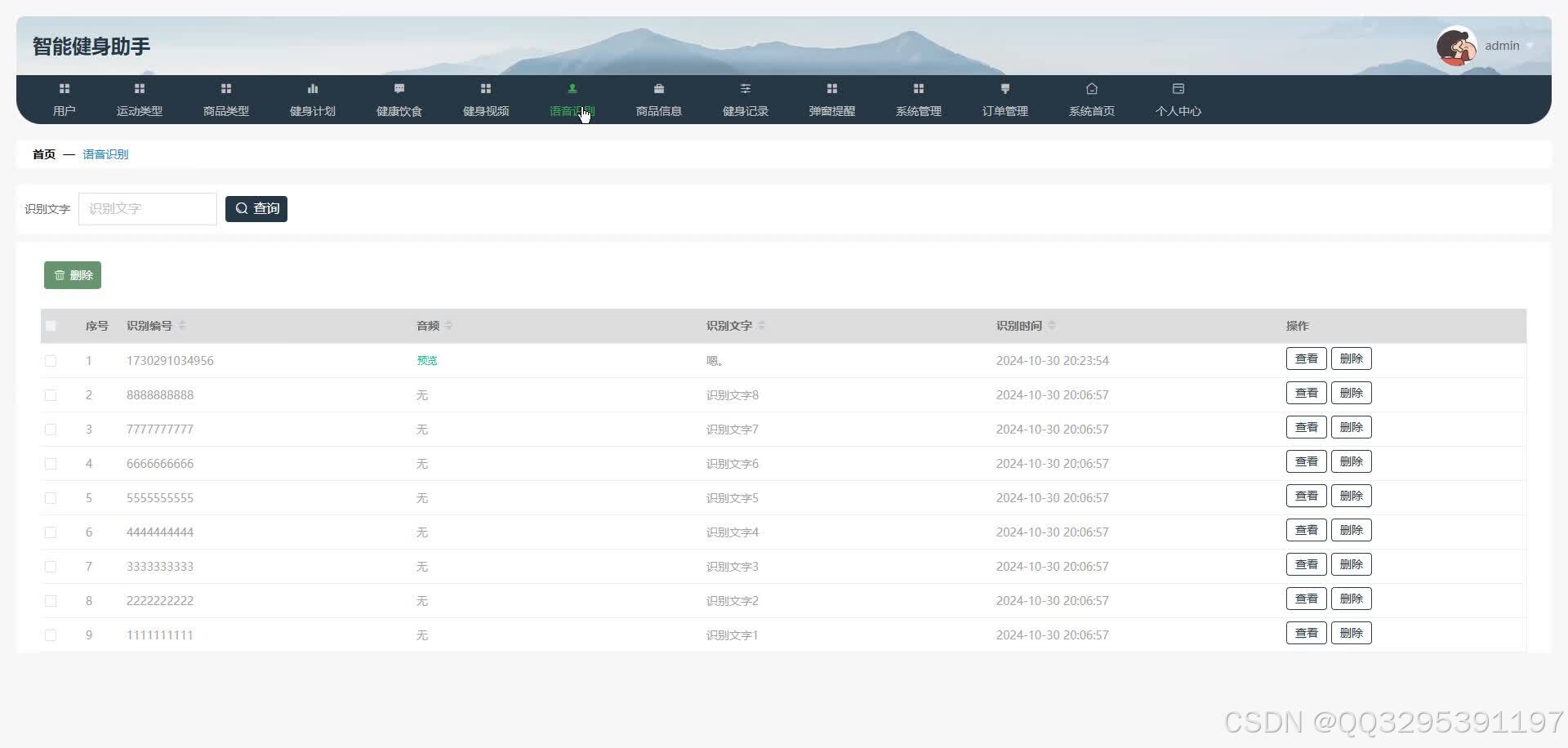1568x748 pixels.
Task: Click 首页 in the breadcrumb
Action: (x=44, y=154)
